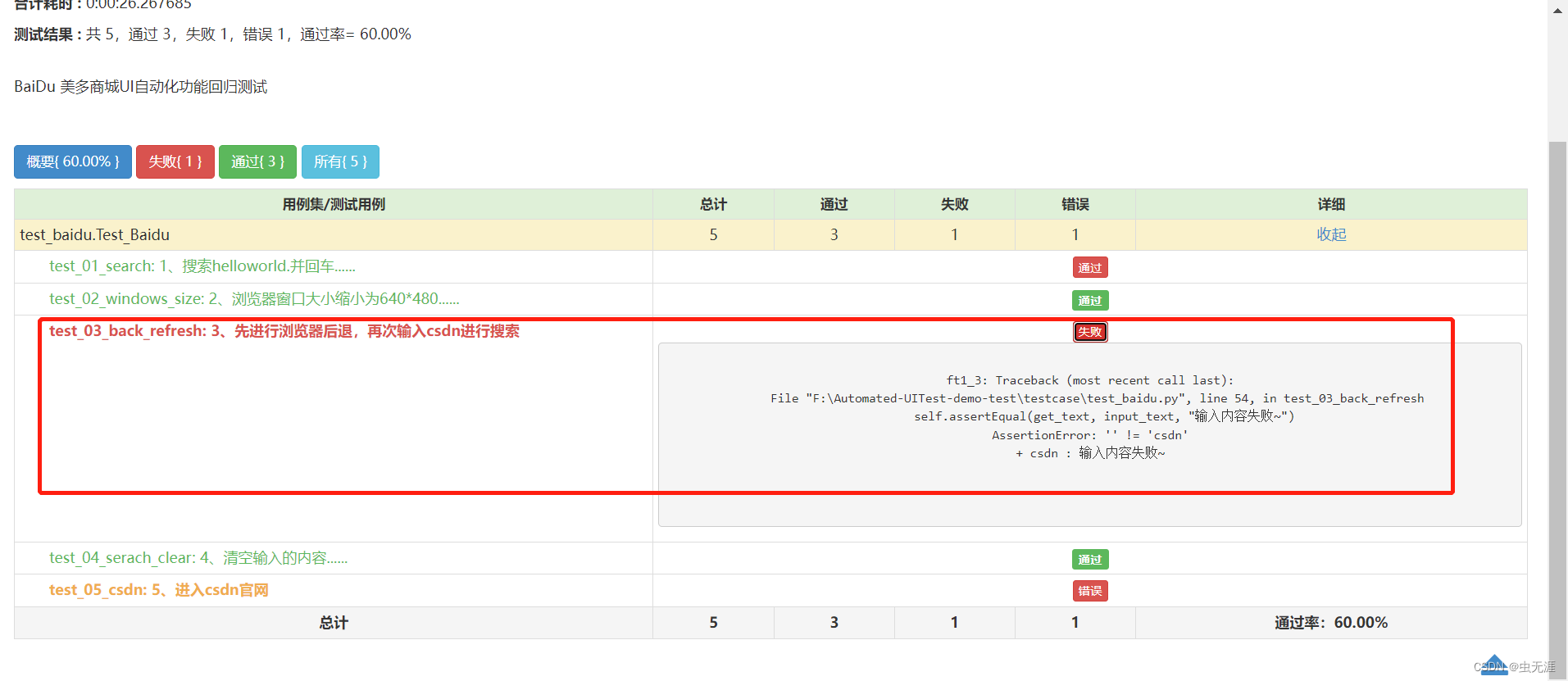The width and height of the screenshot is (1568, 681).
Task: Select the test_baidu.Test_Baidu suite row name
Action: tap(95, 234)
